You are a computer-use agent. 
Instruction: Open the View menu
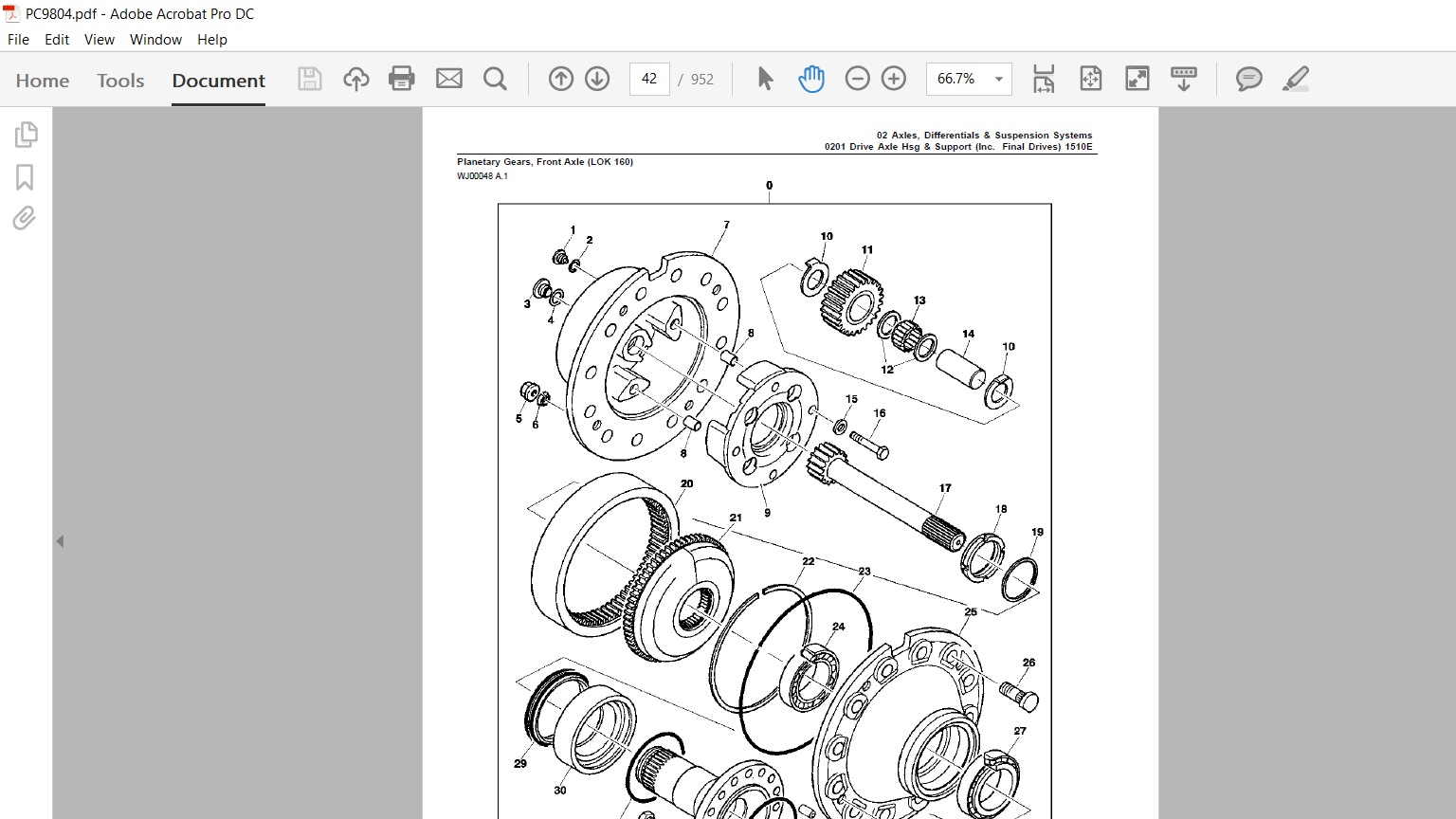pos(100,40)
